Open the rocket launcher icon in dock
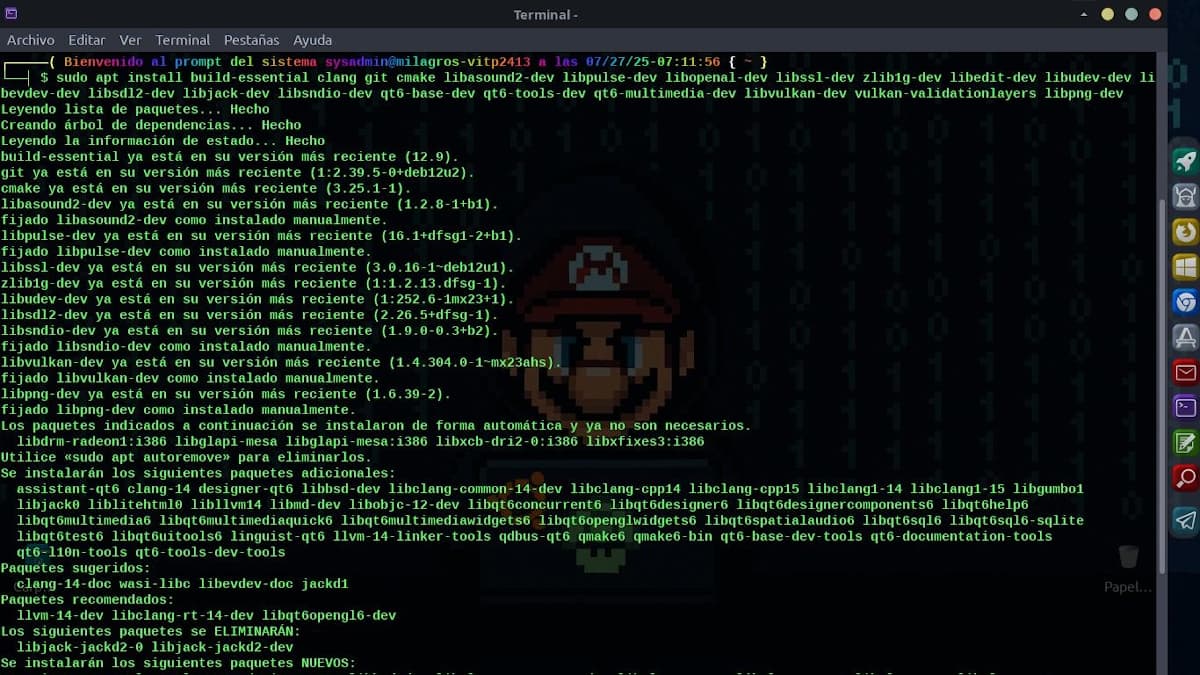 coord(1185,161)
